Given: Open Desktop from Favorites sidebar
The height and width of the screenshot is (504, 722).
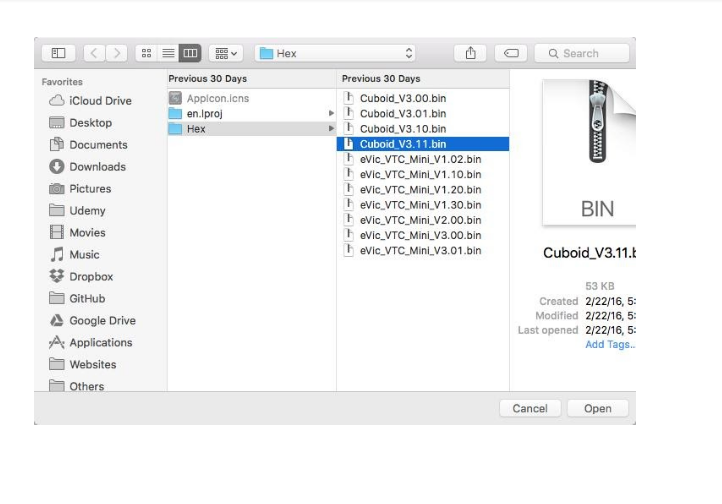Looking at the screenshot, I should (x=81, y=123).
